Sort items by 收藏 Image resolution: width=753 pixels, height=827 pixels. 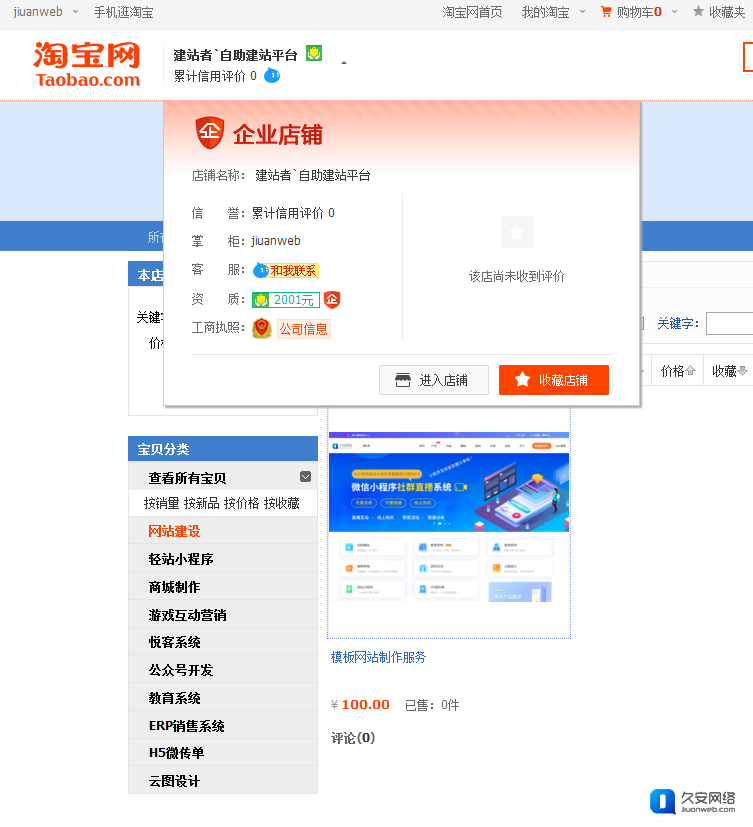click(729, 371)
